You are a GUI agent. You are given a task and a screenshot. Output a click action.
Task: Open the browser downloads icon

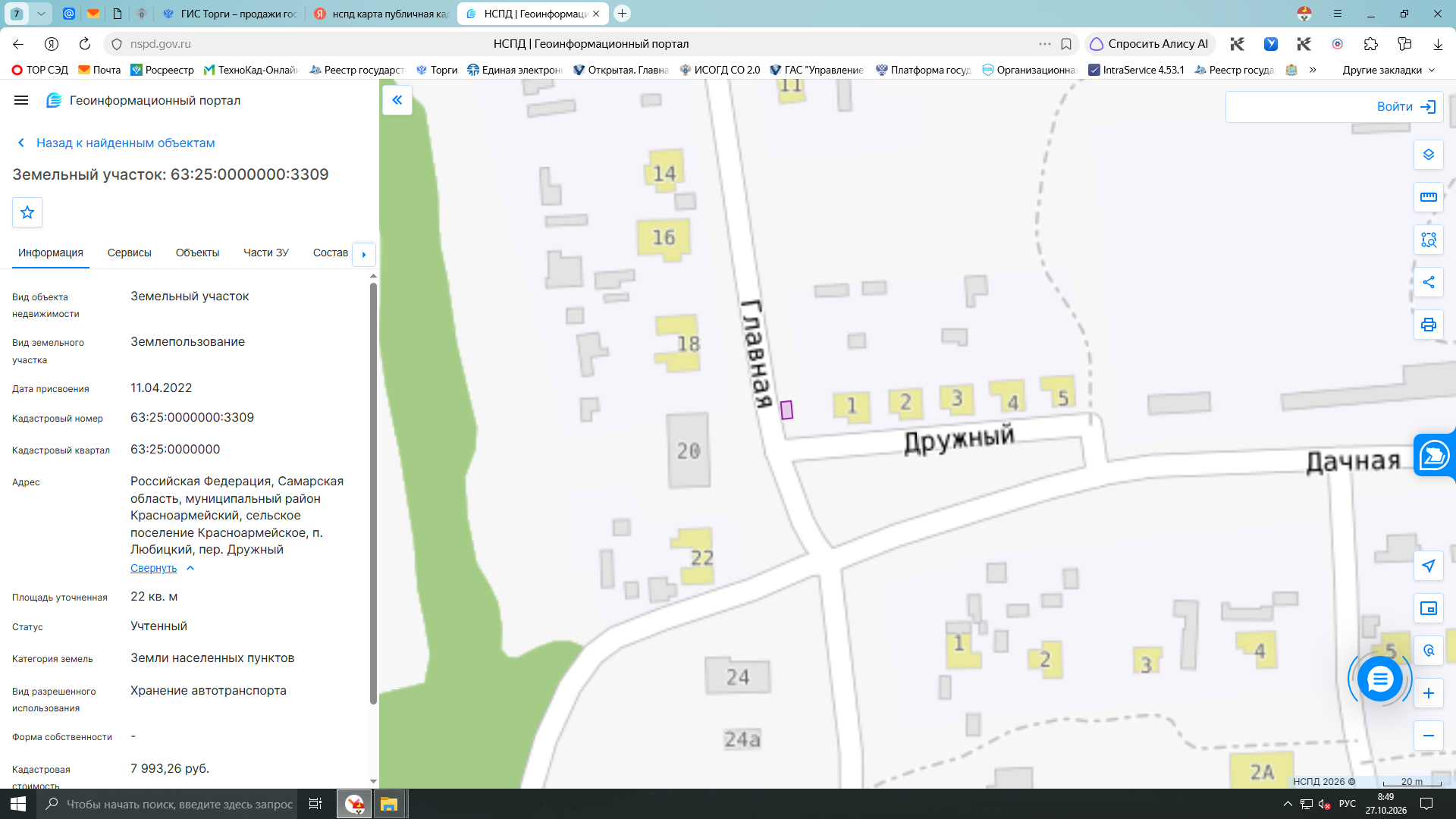[1438, 44]
